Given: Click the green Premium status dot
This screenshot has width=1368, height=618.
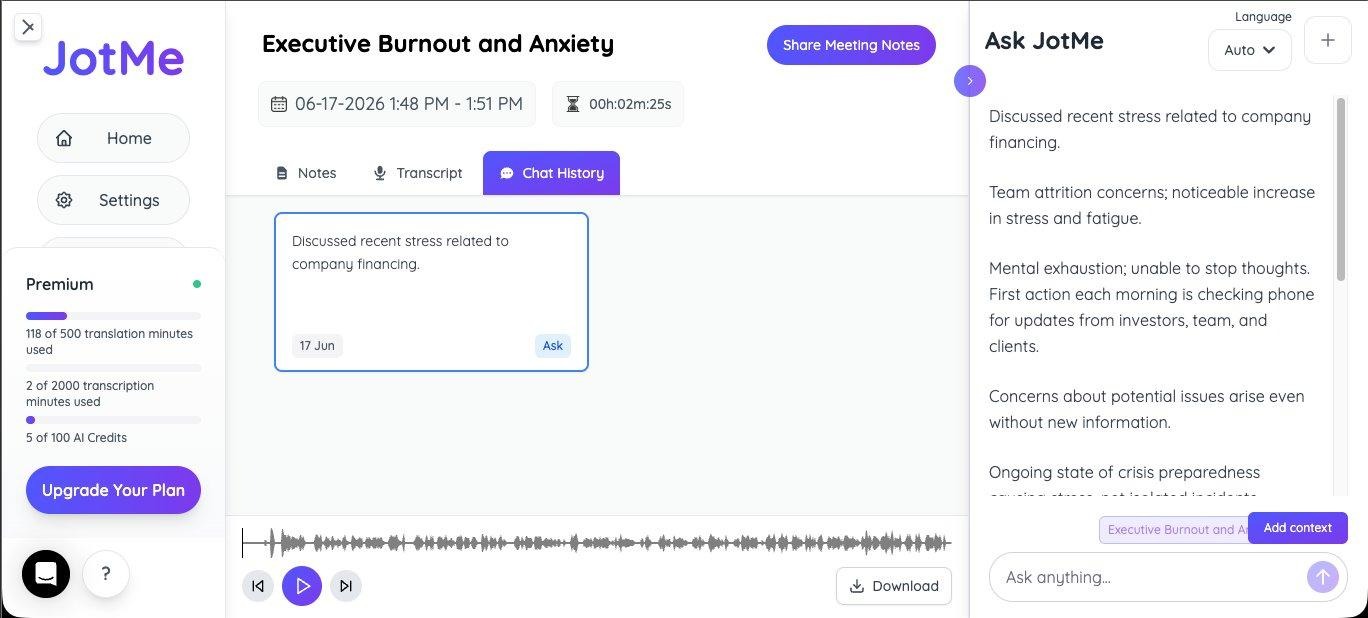Looking at the screenshot, I should (197, 284).
